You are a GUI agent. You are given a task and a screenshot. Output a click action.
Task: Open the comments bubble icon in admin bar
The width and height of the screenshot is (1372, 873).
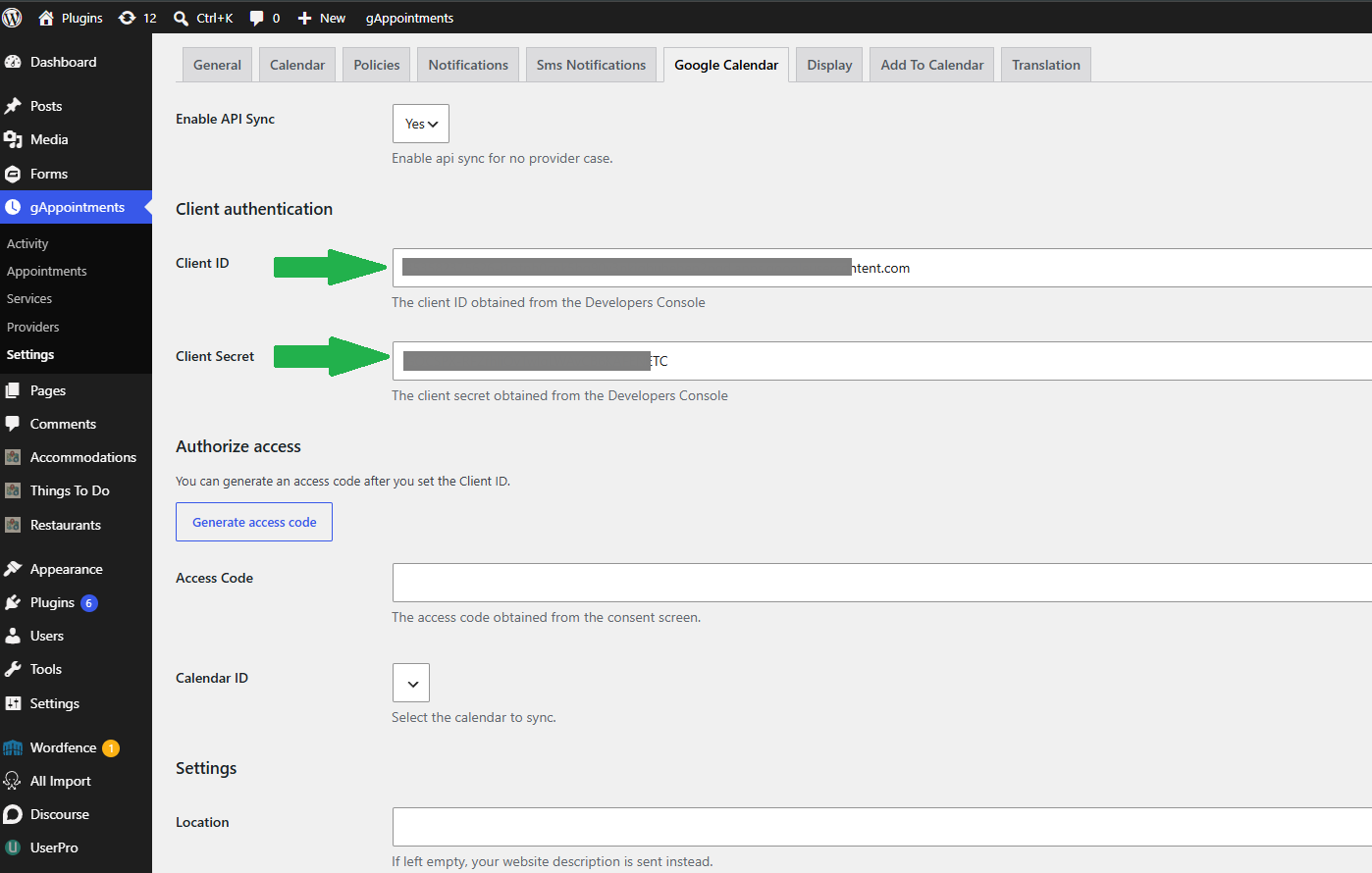point(257,18)
